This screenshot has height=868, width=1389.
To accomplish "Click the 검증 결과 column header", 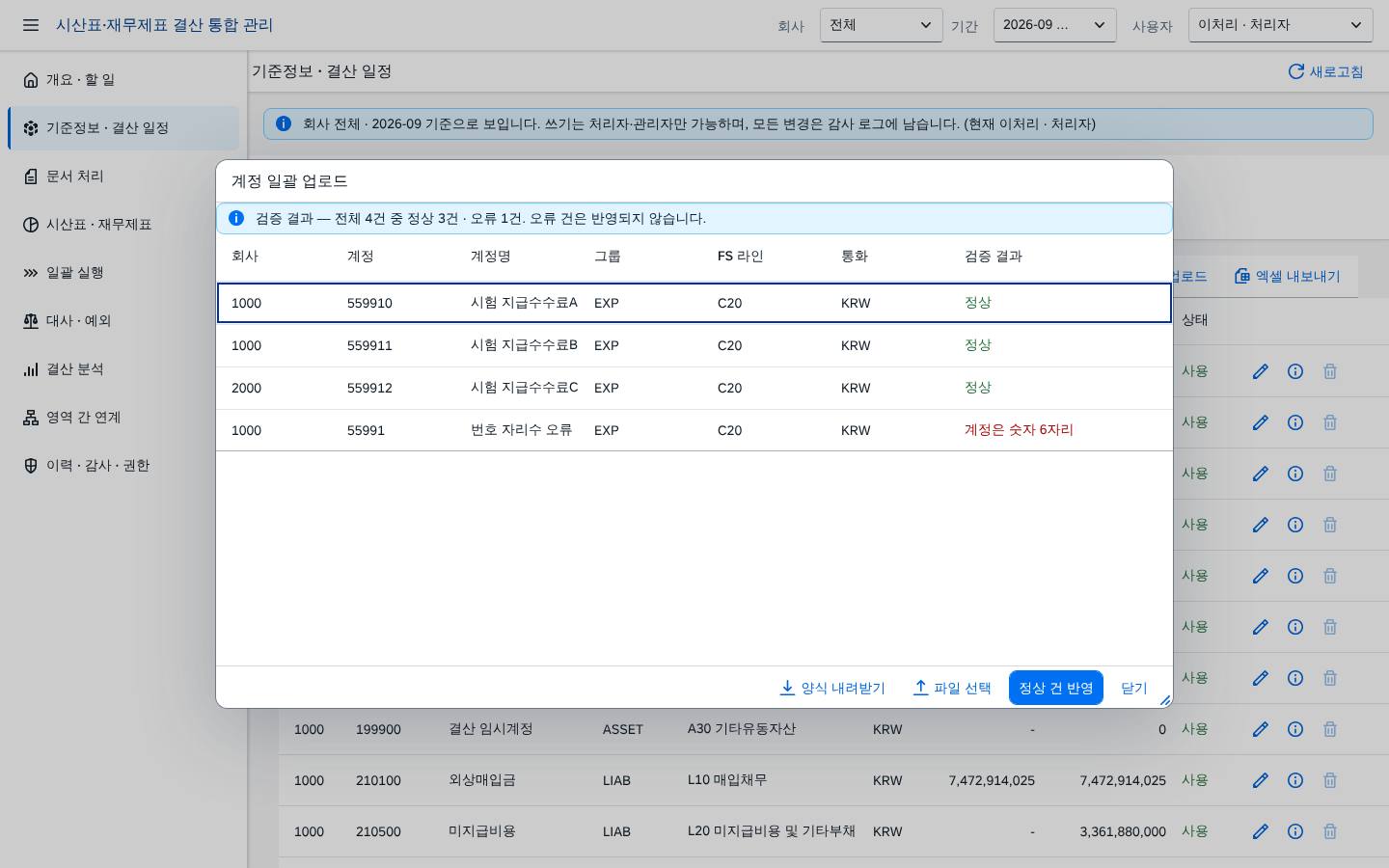I will point(994,257).
